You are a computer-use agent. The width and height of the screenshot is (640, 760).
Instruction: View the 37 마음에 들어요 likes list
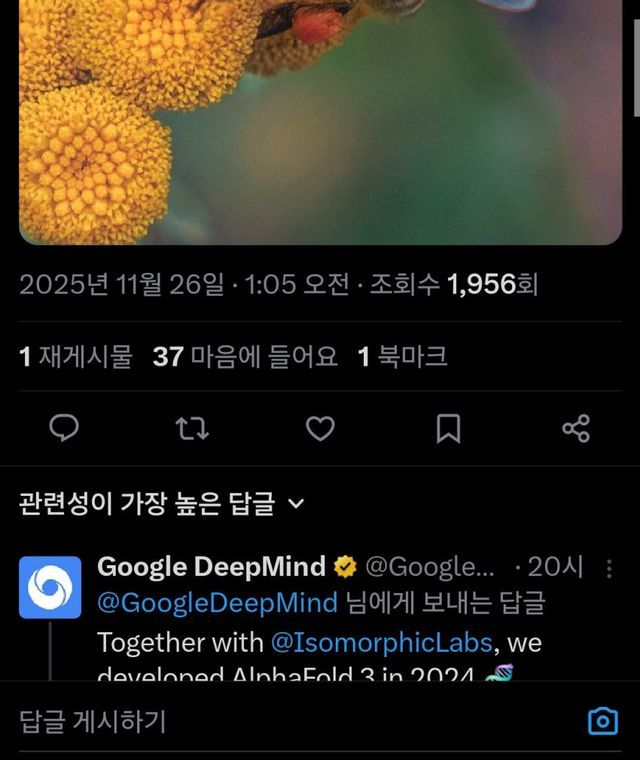pyautogui.click(x=245, y=357)
